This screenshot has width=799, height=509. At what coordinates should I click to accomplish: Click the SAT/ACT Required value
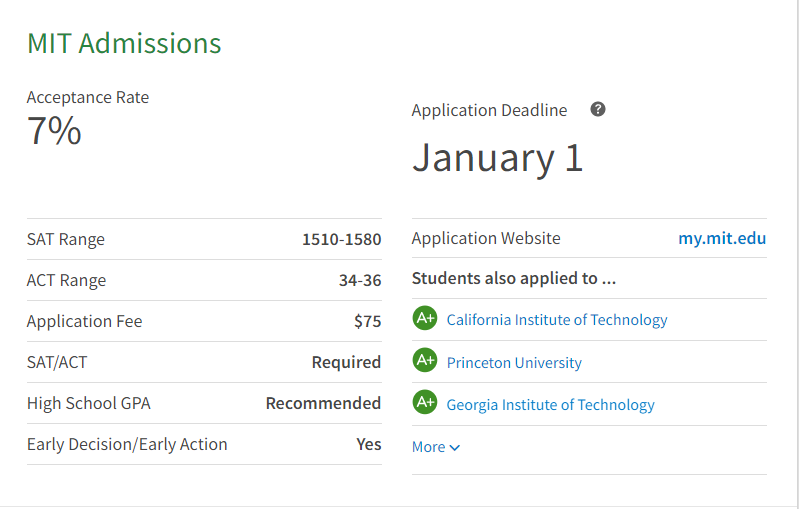point(346,362)
